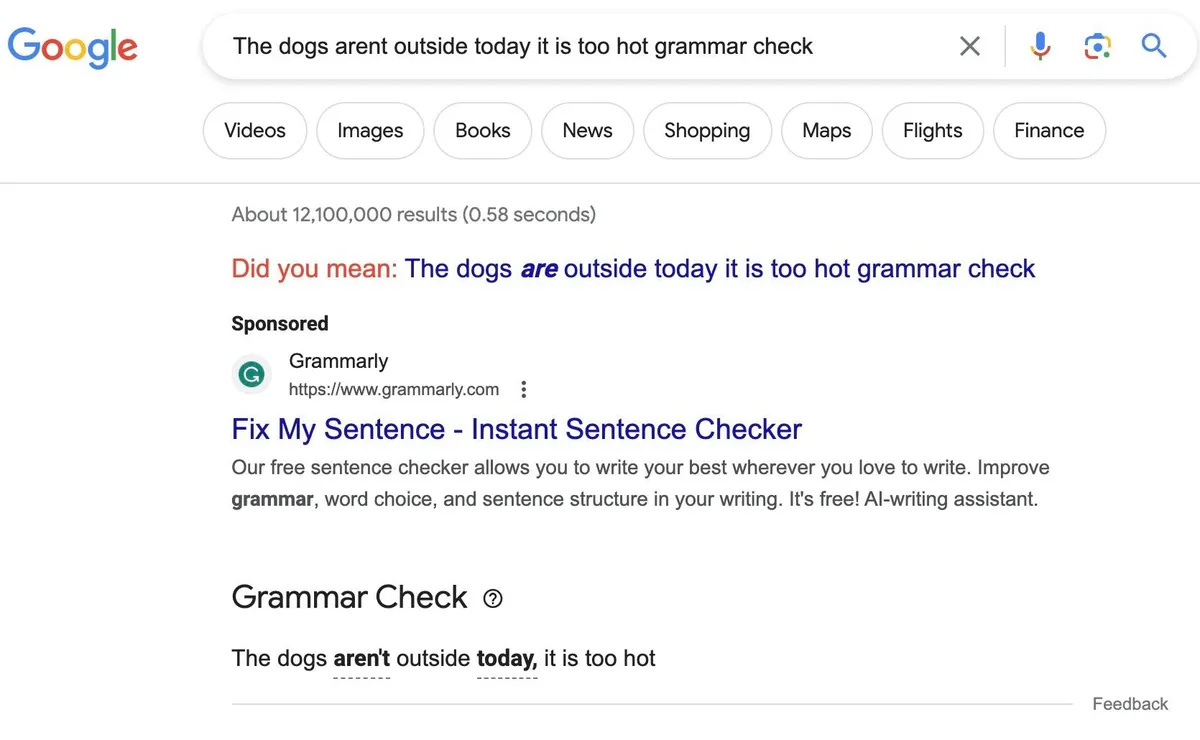Open Google Lens image search
The image size is (1200, 740).
click(1097, 46)
